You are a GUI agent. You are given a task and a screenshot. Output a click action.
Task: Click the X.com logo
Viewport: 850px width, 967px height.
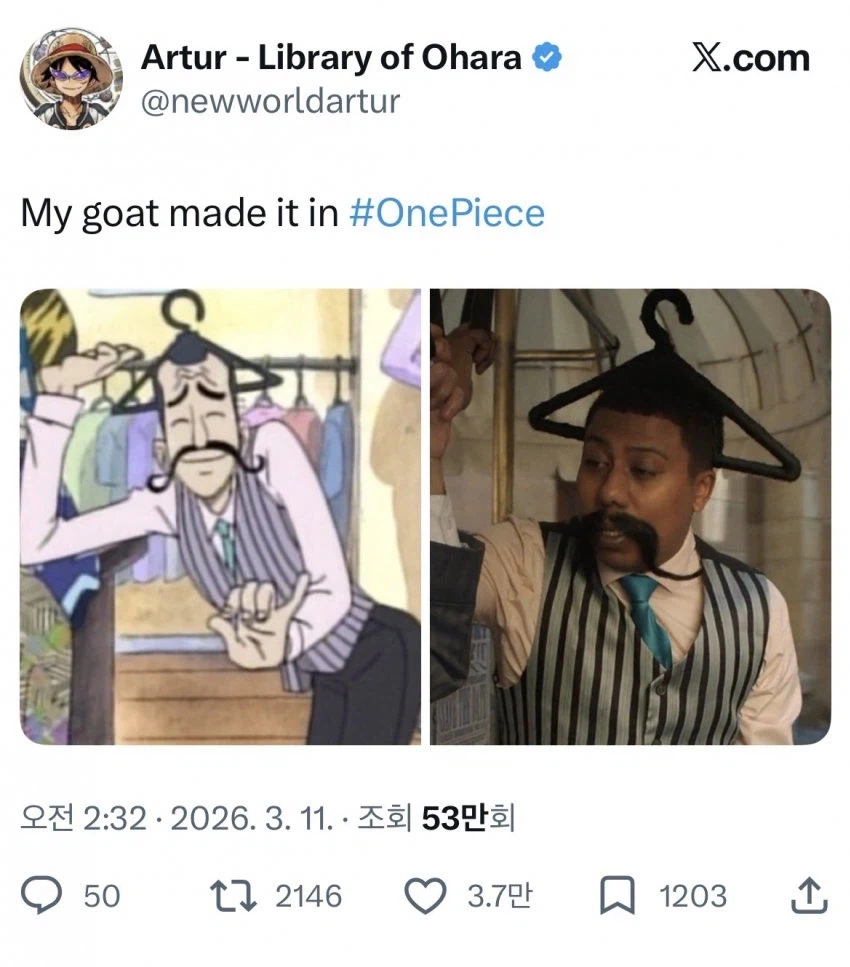click(x=750, y=58)
